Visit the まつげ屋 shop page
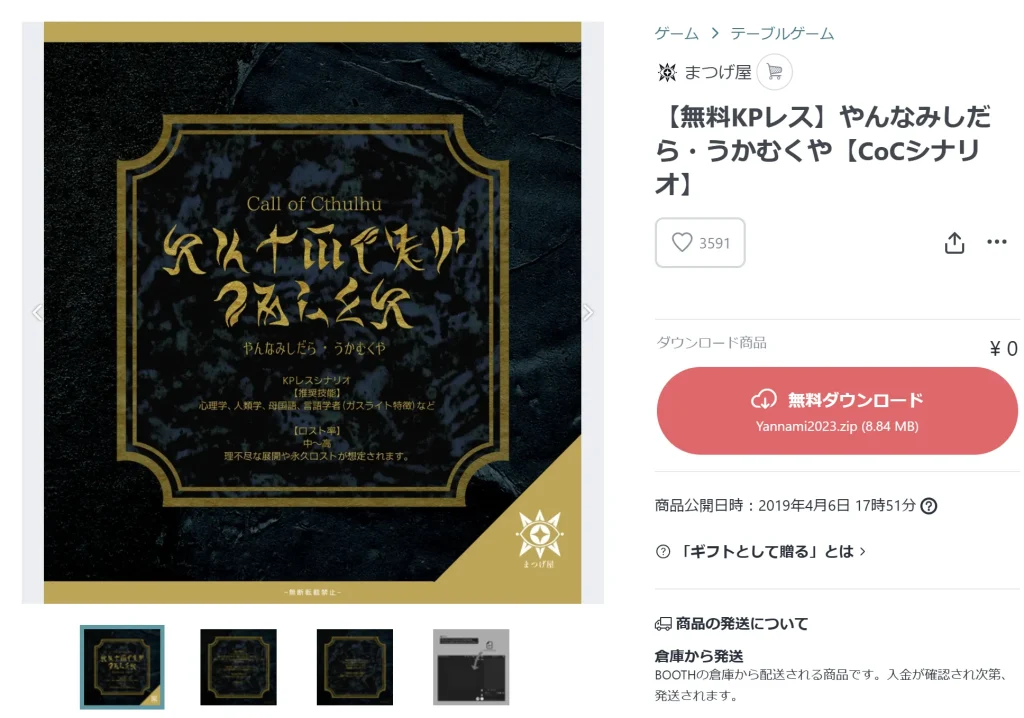Image resolution: width=1024 pixels, height=718 pixels. (x=718, y=73)
